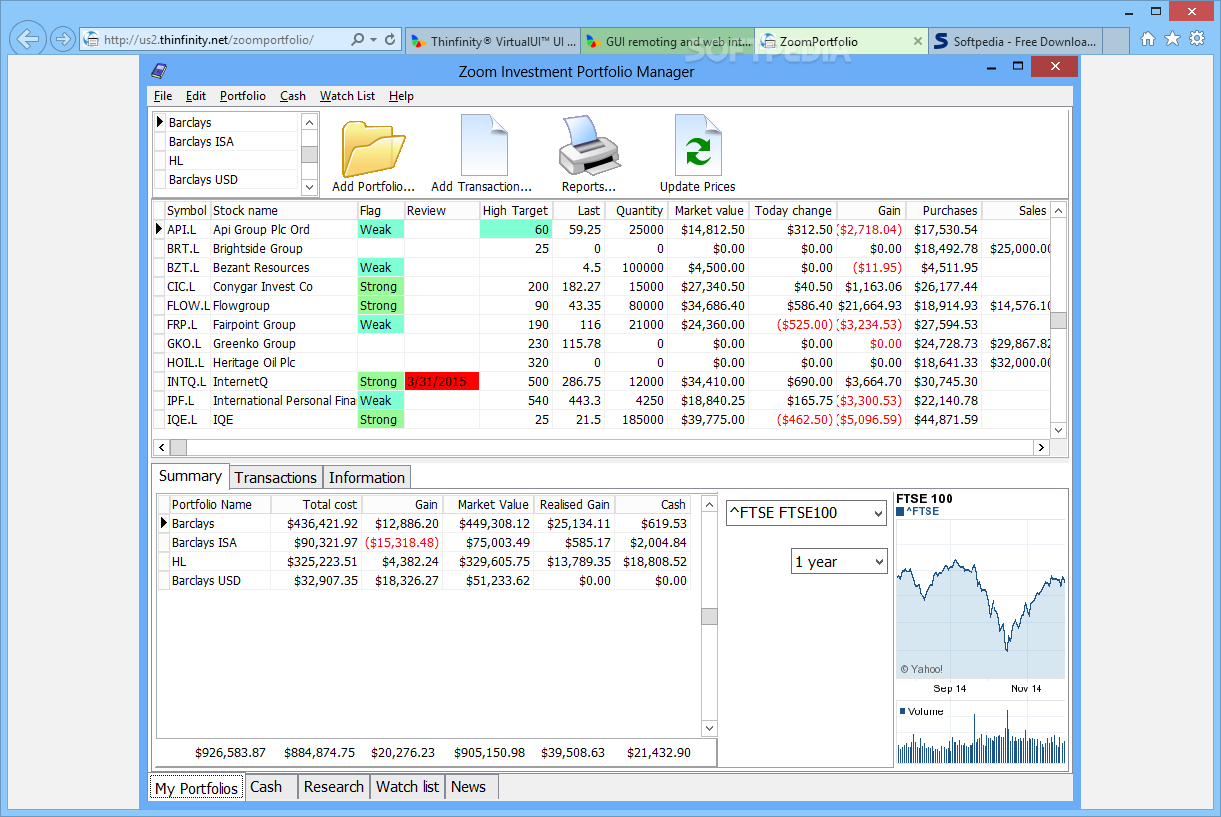This screenshot has width=1221, height=817.
Task: Switch to GUI remoting browser tab
Action: 667,41
